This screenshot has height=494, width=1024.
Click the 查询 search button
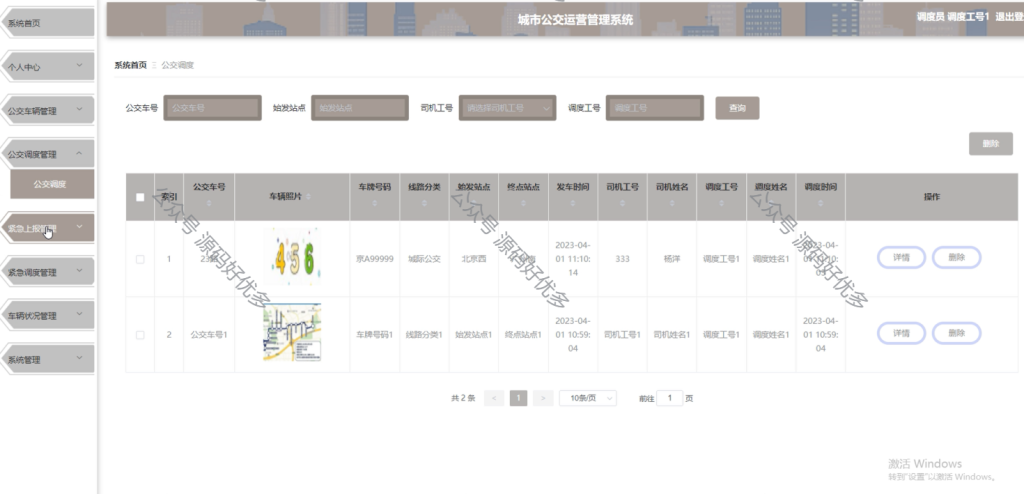tap(737, 108)
